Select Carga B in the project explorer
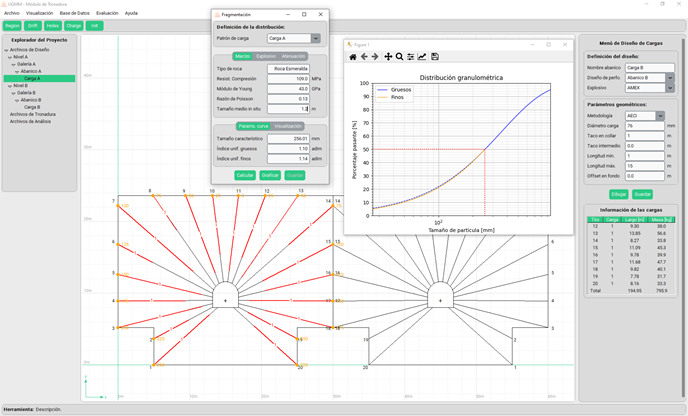The height and width of the screenshot is (416, 688). [32, 106]
